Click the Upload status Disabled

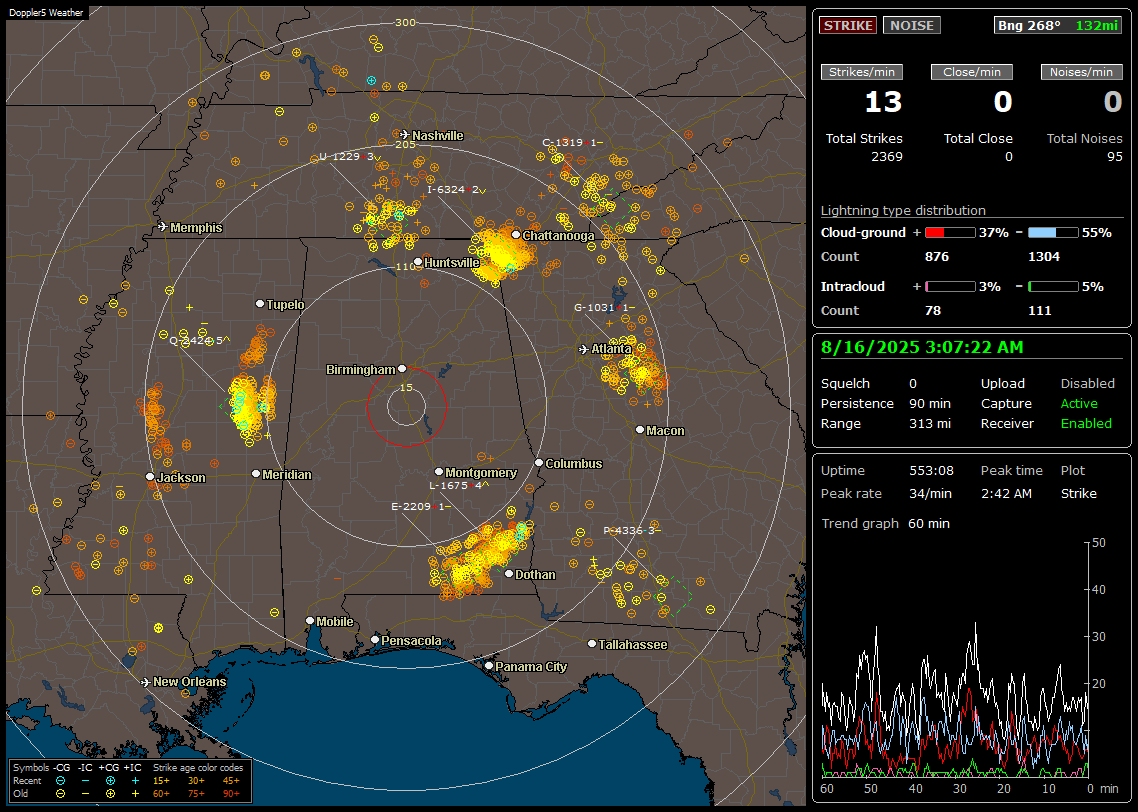click(1087, 384)
